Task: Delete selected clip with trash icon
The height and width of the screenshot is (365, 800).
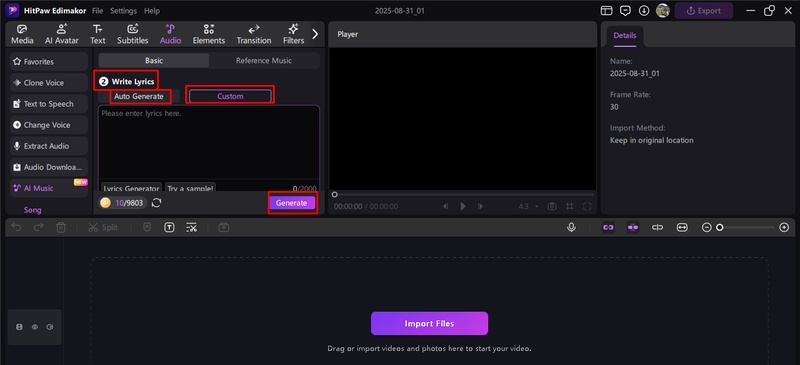Action: click(x=61, y=228)
